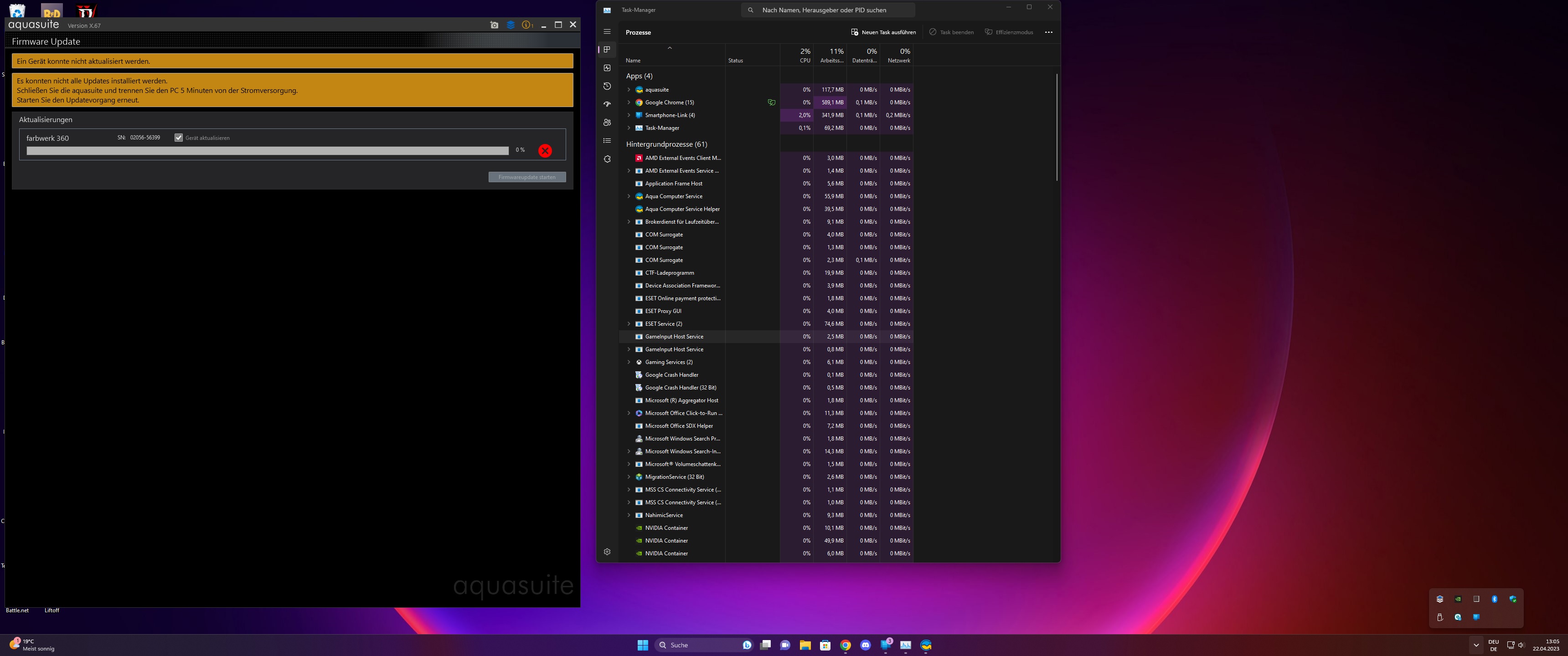Expand the Google Chrome (15) process group
Screen dimensions: 1568x656
pos(629,102)
